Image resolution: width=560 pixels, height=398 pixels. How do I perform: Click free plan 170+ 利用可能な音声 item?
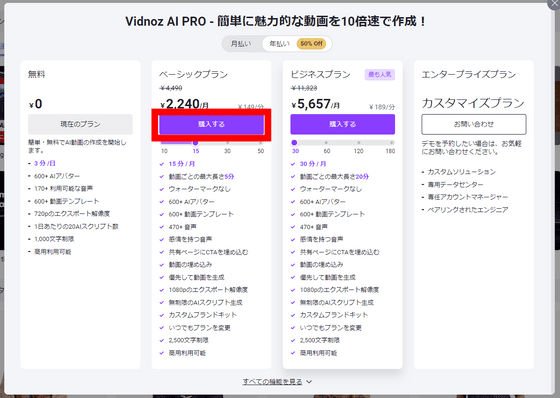(x=63, y=188)
